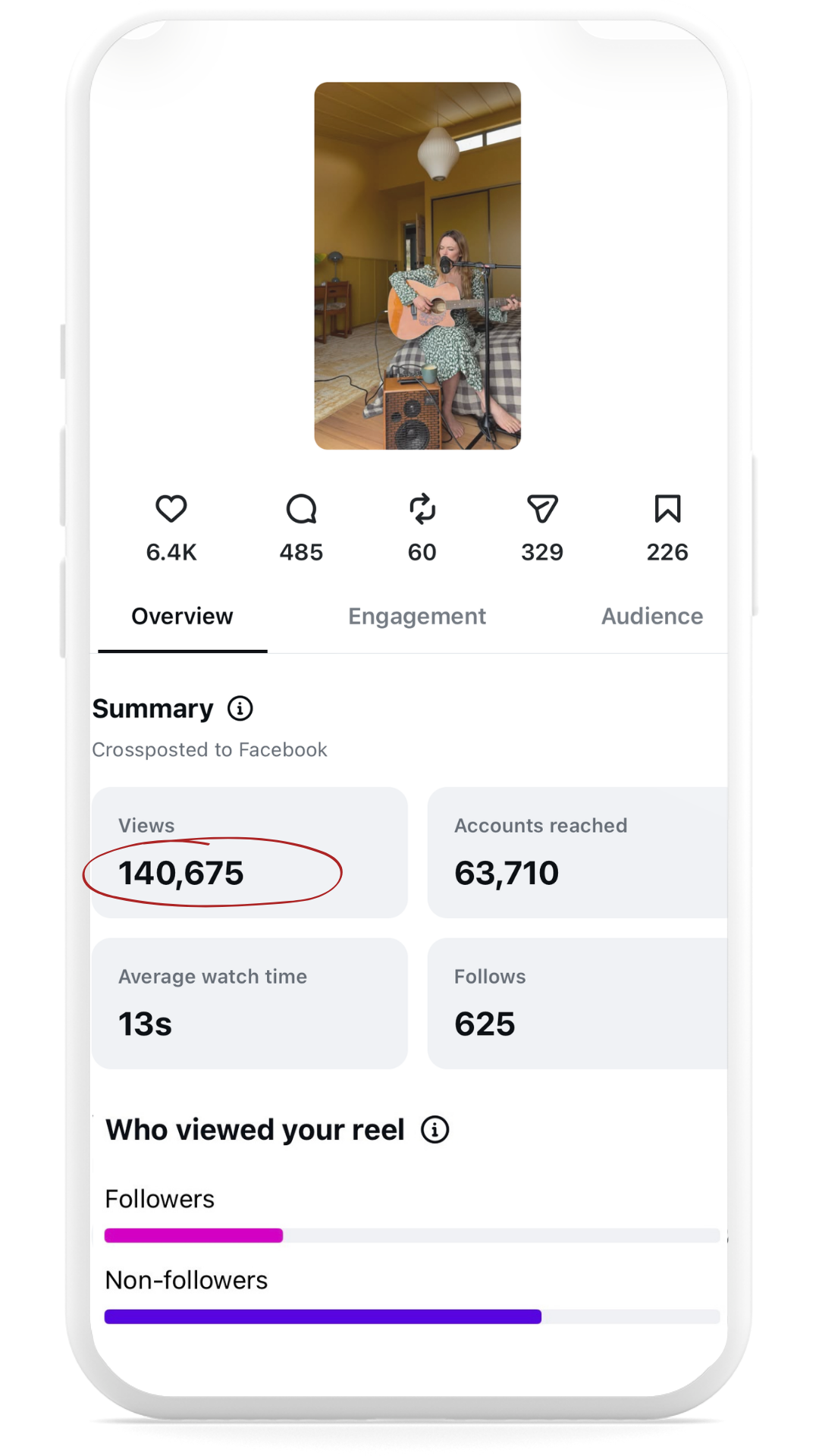The width and height of the screenshot is (819, 1456).
Task: Open the Average watch time card
Action: click(x=249, y=1003)
